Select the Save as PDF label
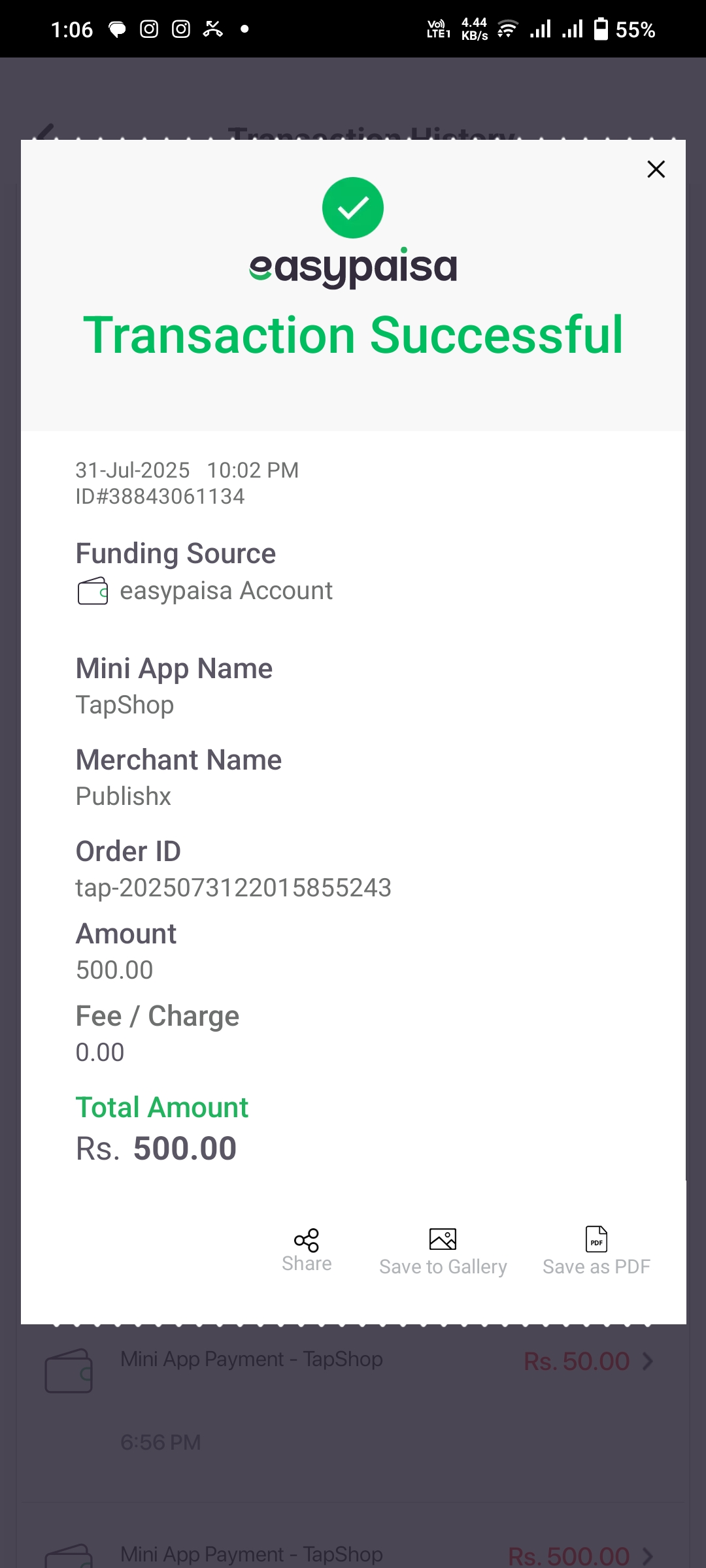 coord(596,1267)
